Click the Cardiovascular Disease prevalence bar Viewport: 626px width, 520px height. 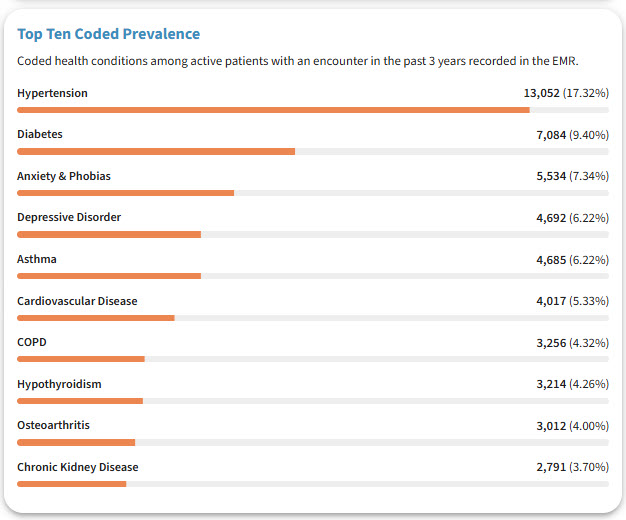tap(96, 318)
